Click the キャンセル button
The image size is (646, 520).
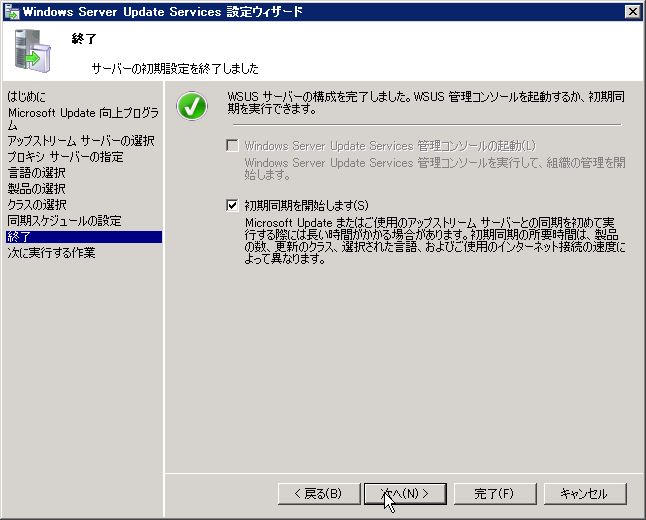(x=585, y=494)
